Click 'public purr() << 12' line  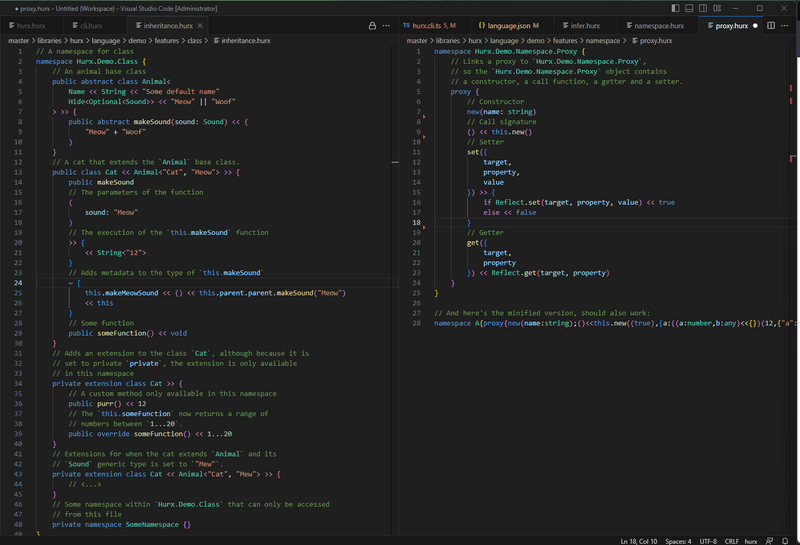click(107, 404)
